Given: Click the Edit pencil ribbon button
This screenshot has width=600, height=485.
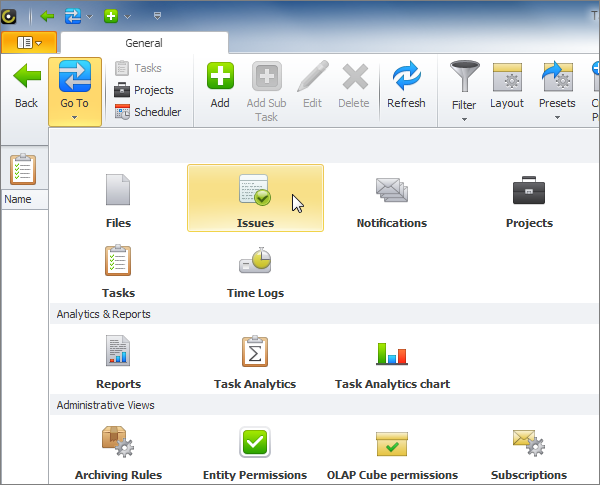Looking at the screenshot, I should point(313,87).
